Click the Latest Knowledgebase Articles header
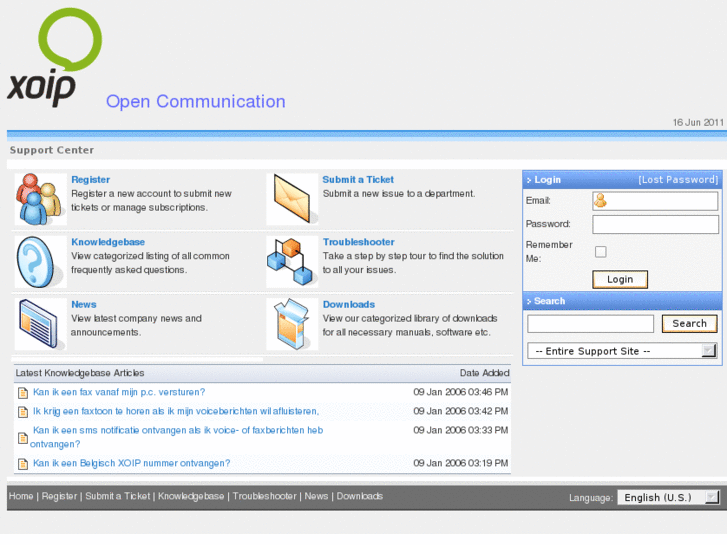 tap(80, 373)
